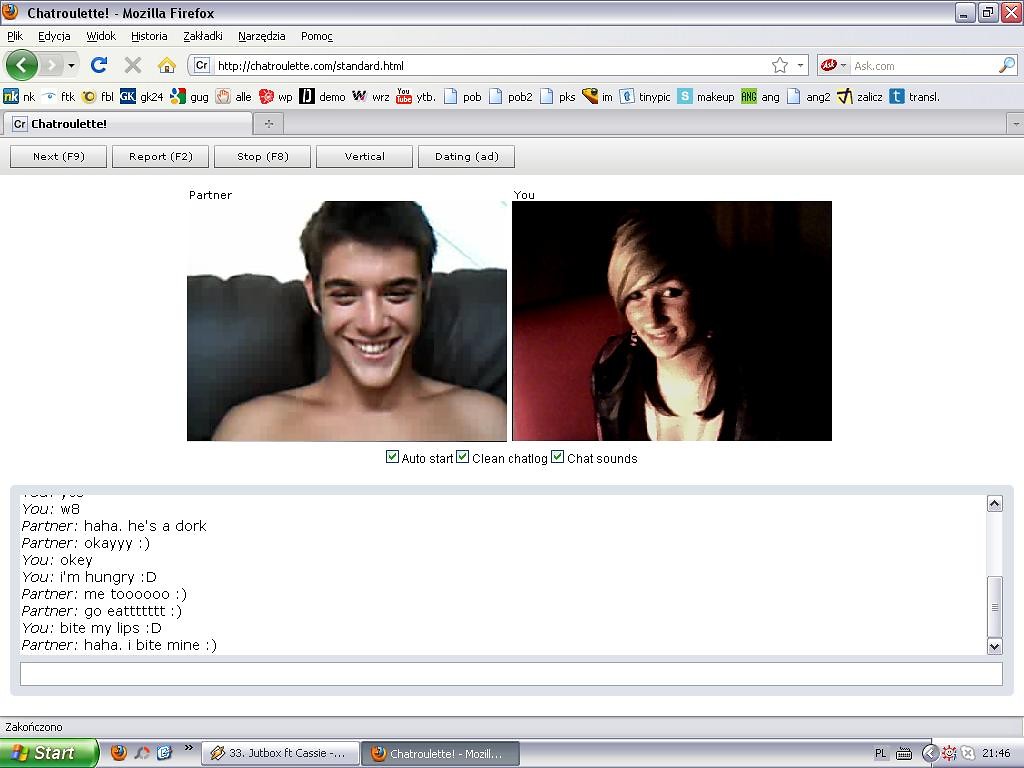Click the You video feed
Image resolution: width=1024 pixels, height=768 pixels.
[x=672, y=321]
